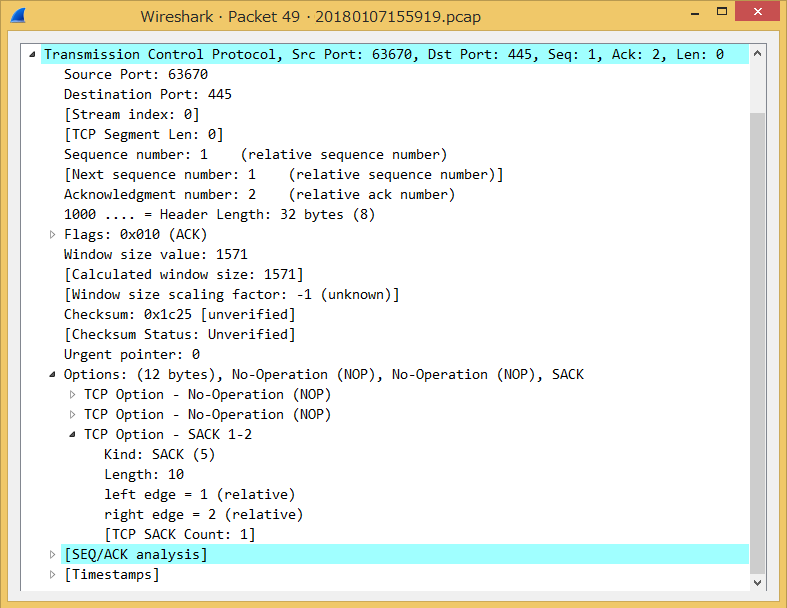Expand the Flags 0x010 (ACK) node
Screen dimensions: 787x608
click(54, 235)
